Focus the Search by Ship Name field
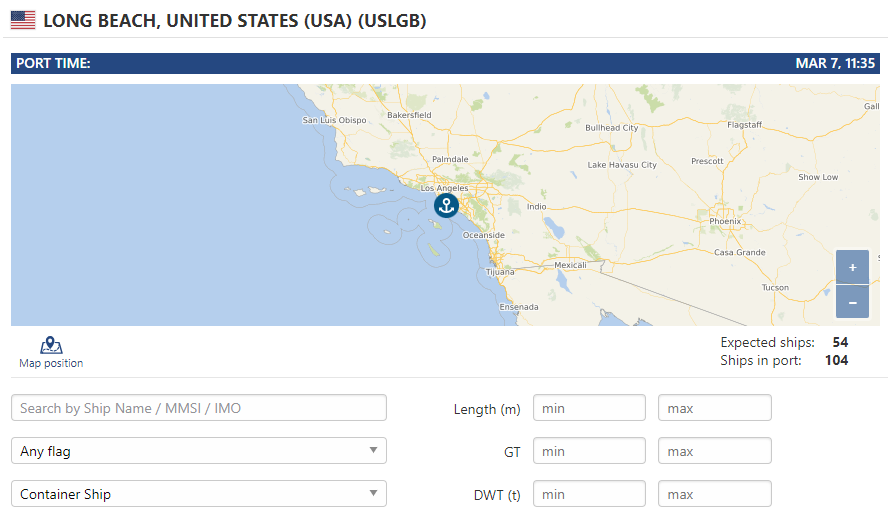Viewport: 888px width, 516px height. point(199,408)
